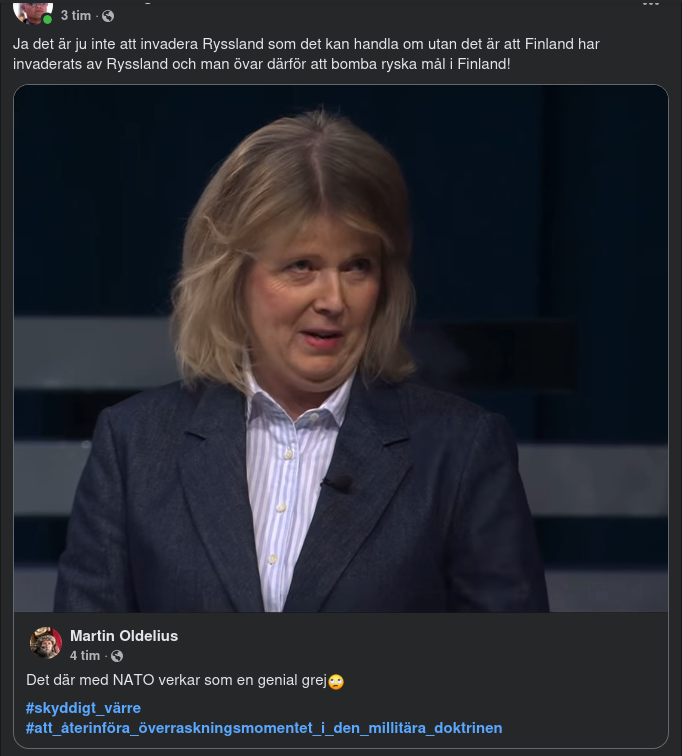
Task: Click the globe icon beside "3 tim"
Action: coord(108,16)
